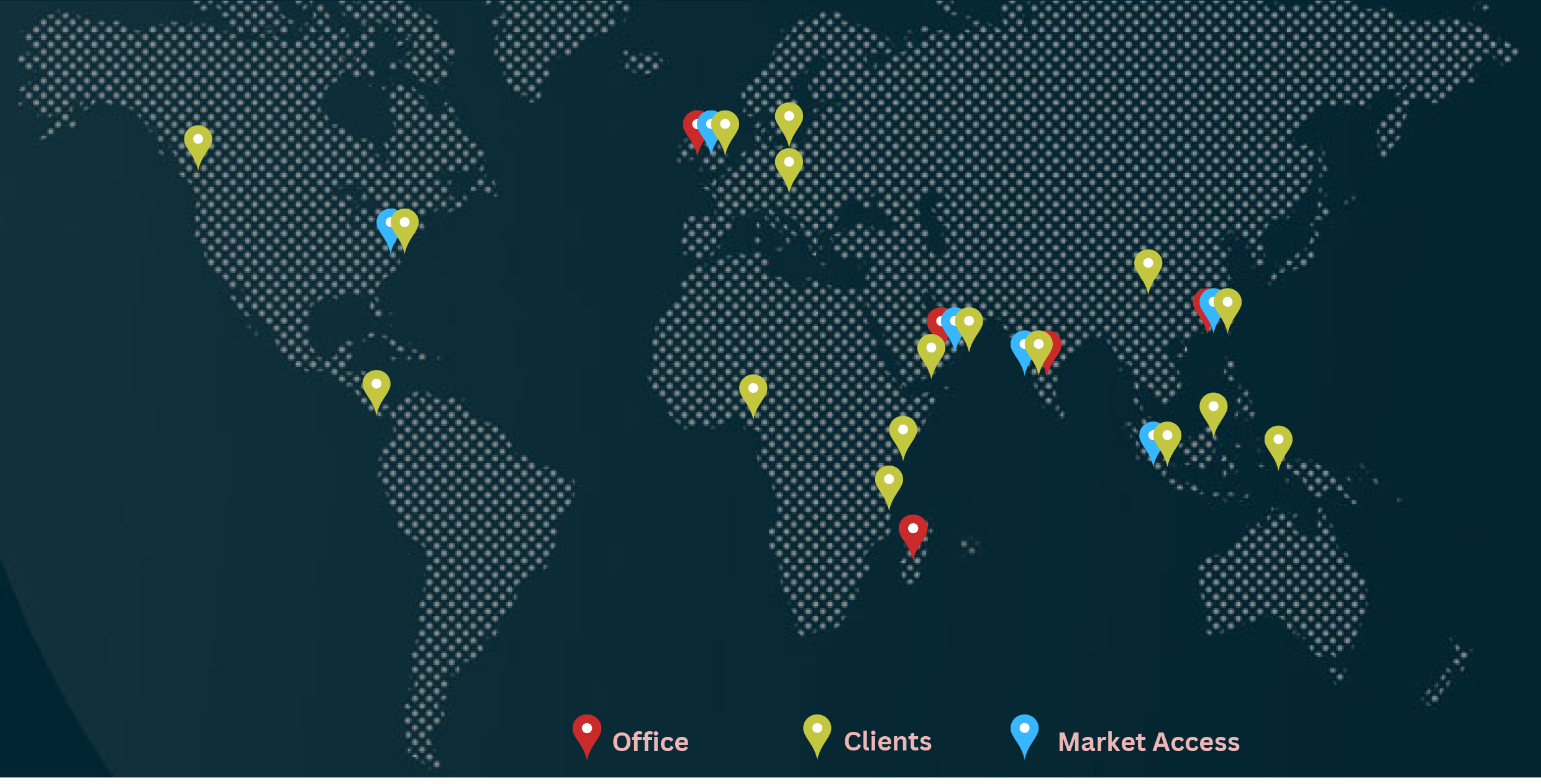This screenshot has height=784, width=1541.
Task: Click the yellow West Africa client pin
Action: (x=753, y=390)
